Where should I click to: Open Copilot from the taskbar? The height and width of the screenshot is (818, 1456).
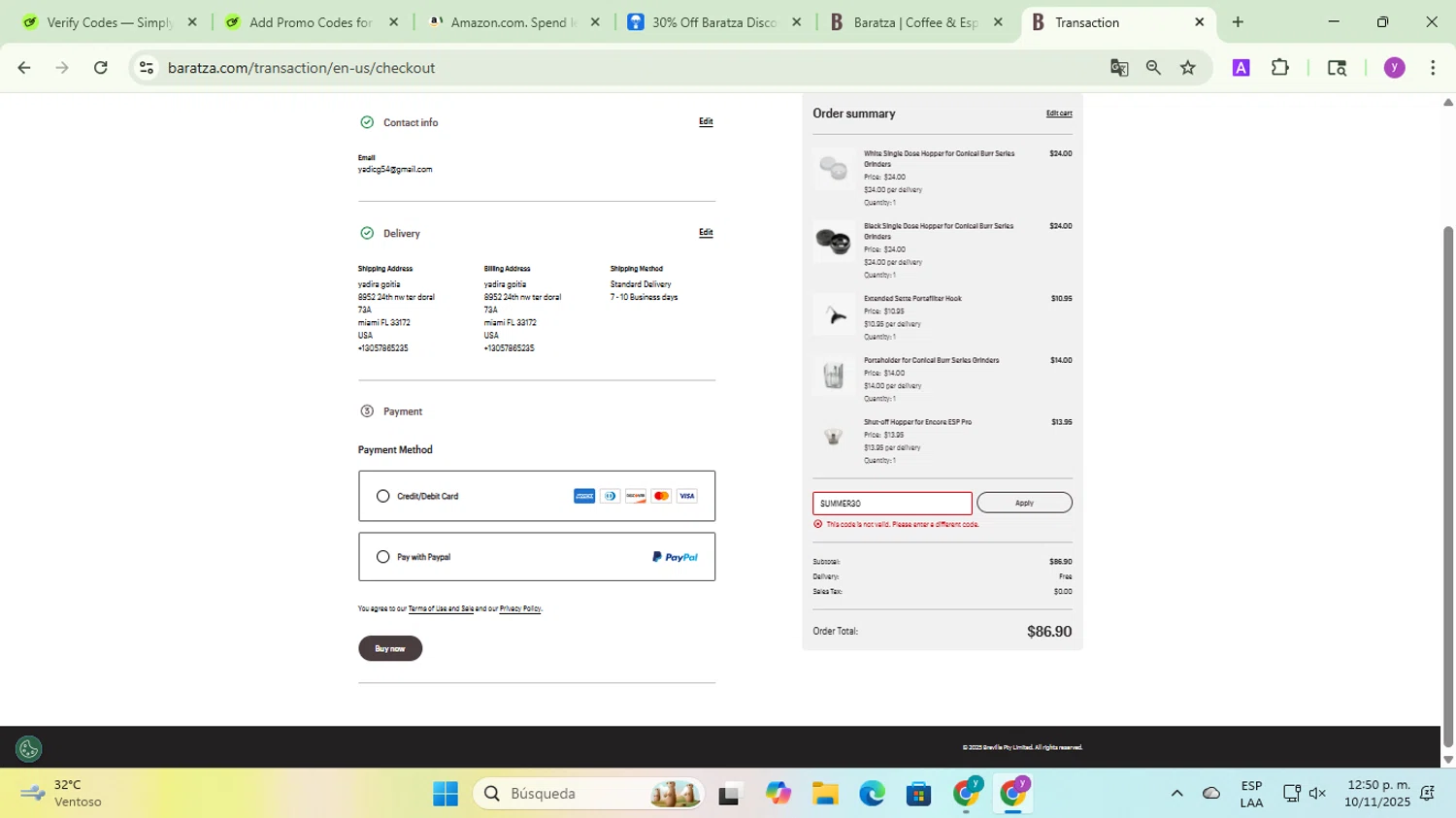(x=778, y=794)
